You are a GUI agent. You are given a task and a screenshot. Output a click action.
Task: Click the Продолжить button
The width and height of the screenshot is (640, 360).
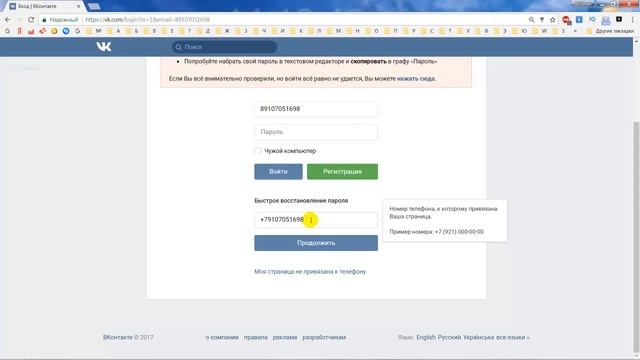(316, 243)
